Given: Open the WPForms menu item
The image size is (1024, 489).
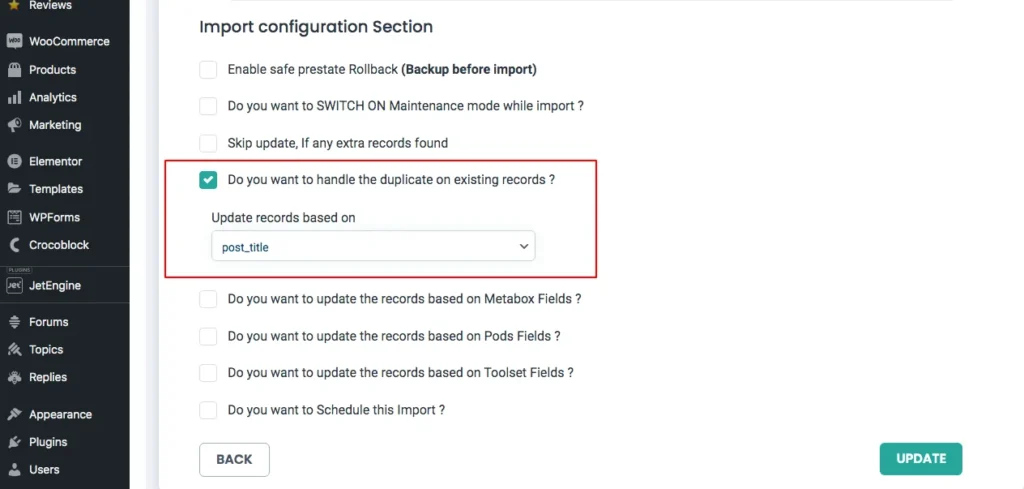Looking at the screenshot, I should [x=54, y=217].
